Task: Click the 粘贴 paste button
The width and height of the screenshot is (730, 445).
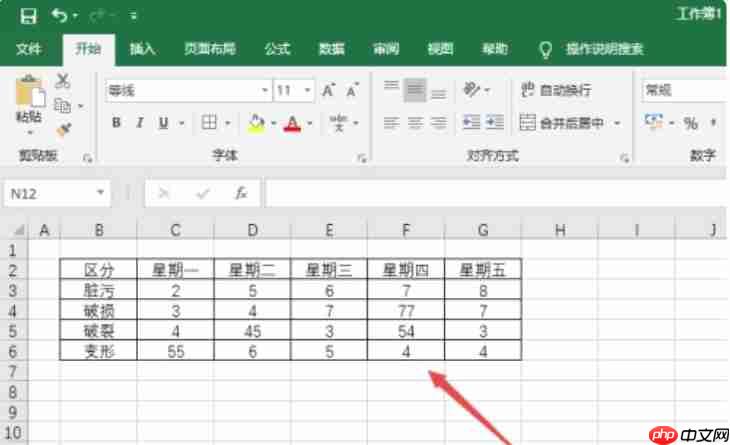Action: [29, 99]
